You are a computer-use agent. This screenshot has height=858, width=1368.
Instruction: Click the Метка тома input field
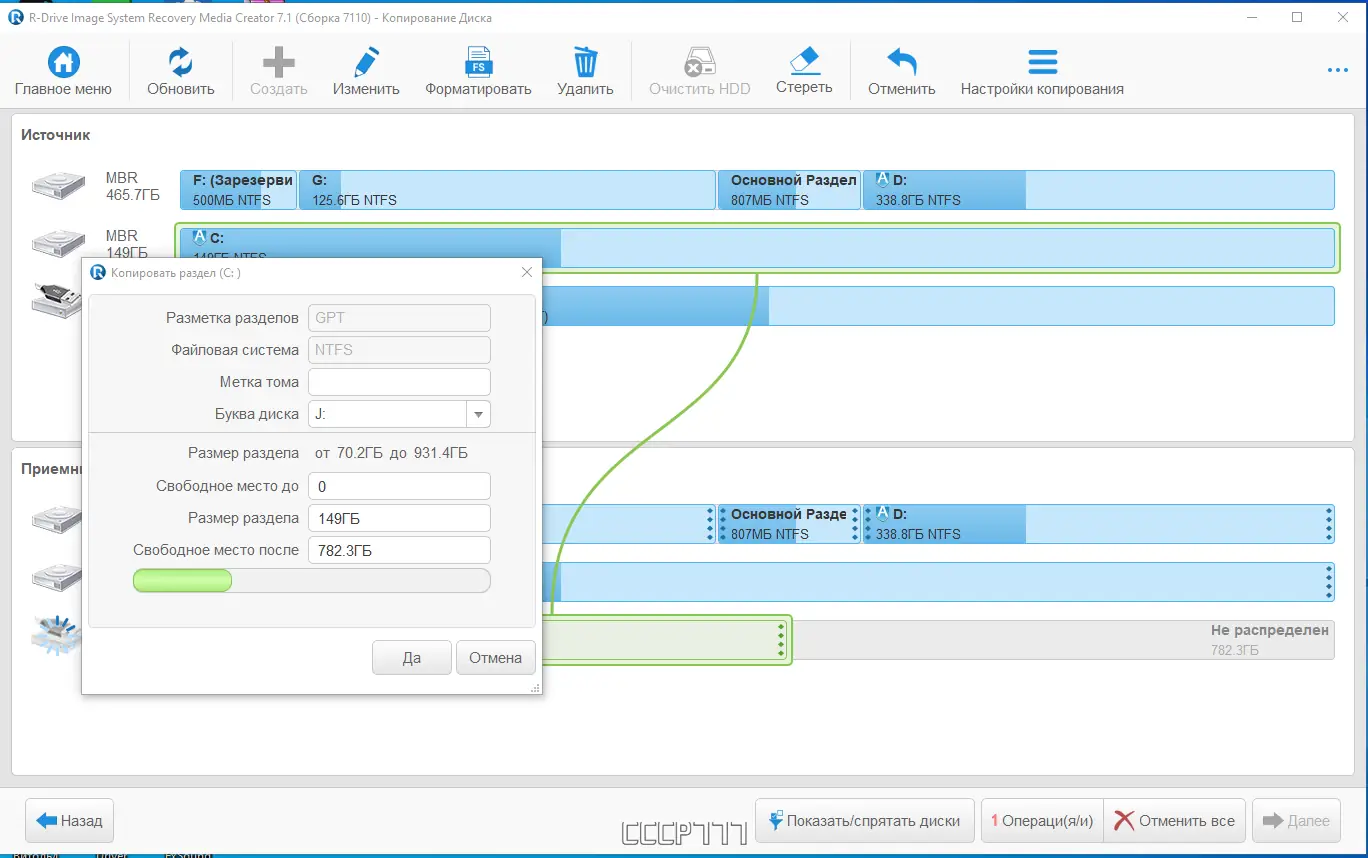point(399,382)
